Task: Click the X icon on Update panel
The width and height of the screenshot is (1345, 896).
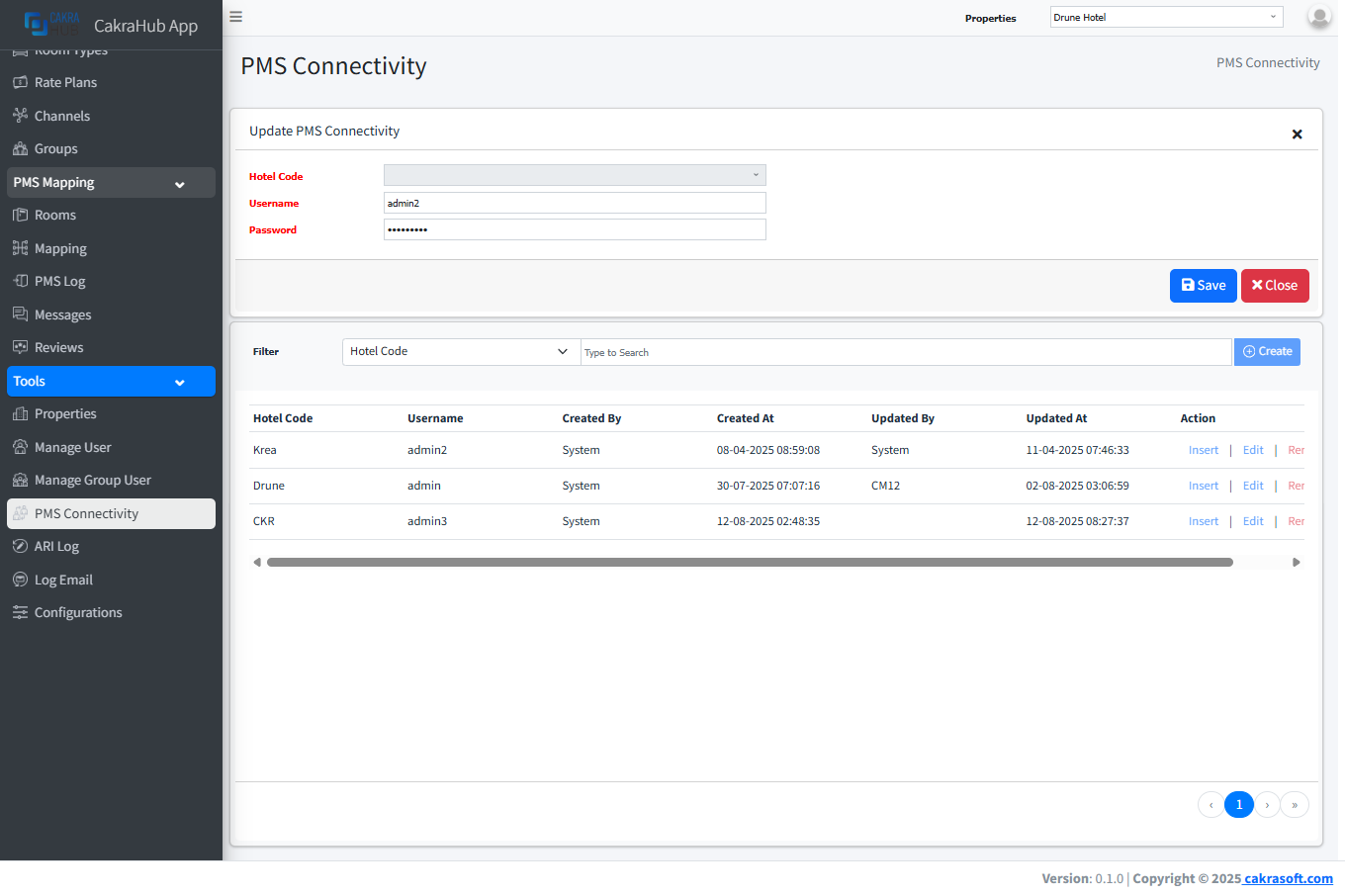Action: 1297,134
